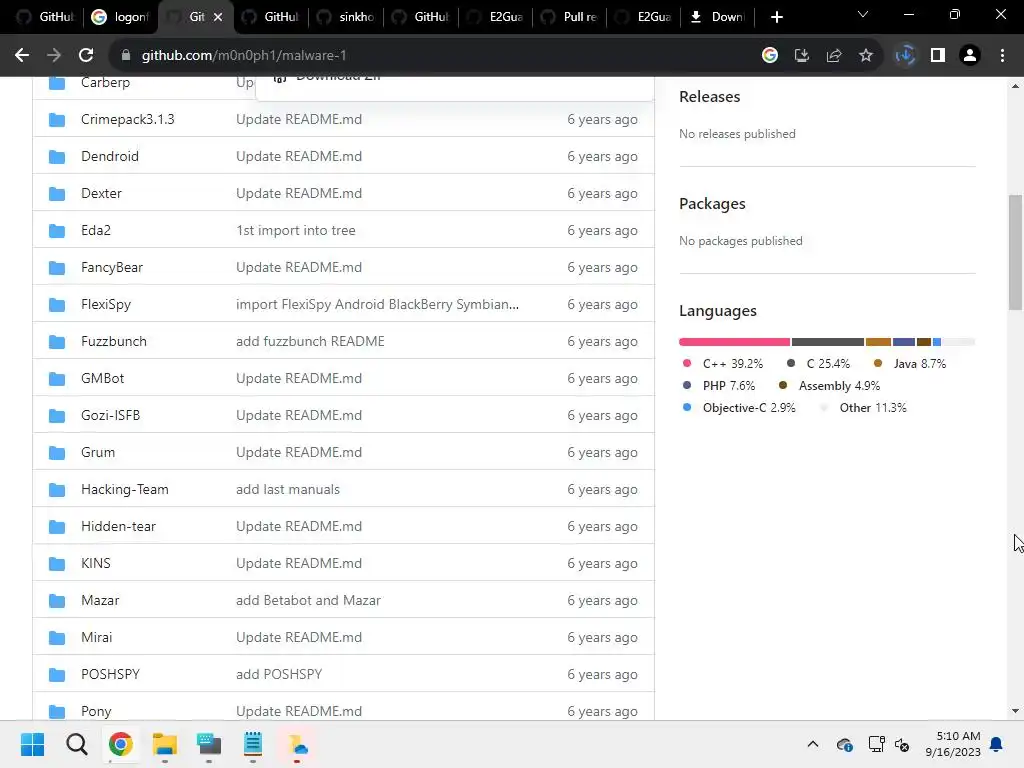The width and height of the screenshot is (1024, 768).
Task: Open the POSHSPY folder link
Action: coord(110,675)
